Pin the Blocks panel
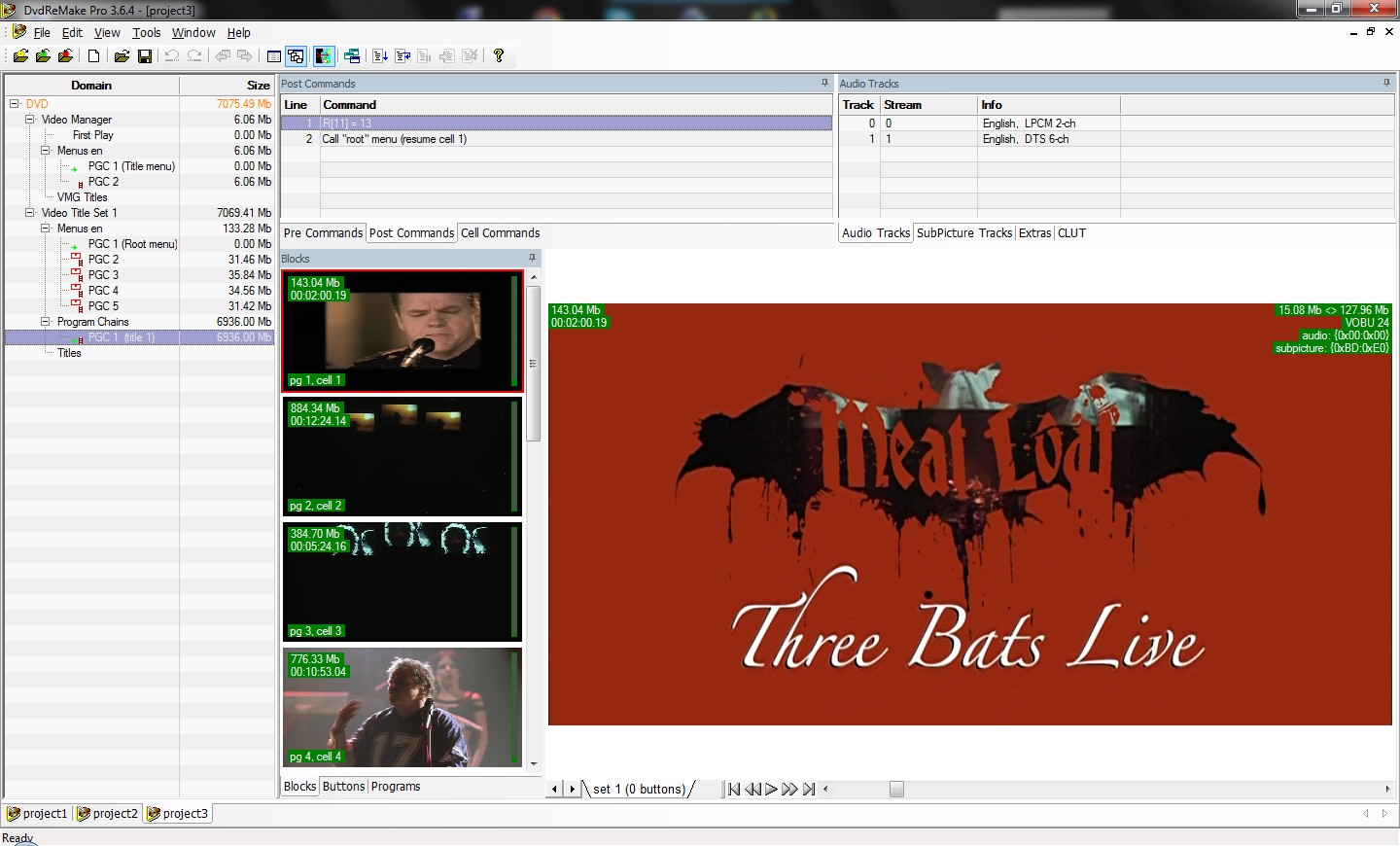This screenshot has height=846, width=1400. [532, 258]
